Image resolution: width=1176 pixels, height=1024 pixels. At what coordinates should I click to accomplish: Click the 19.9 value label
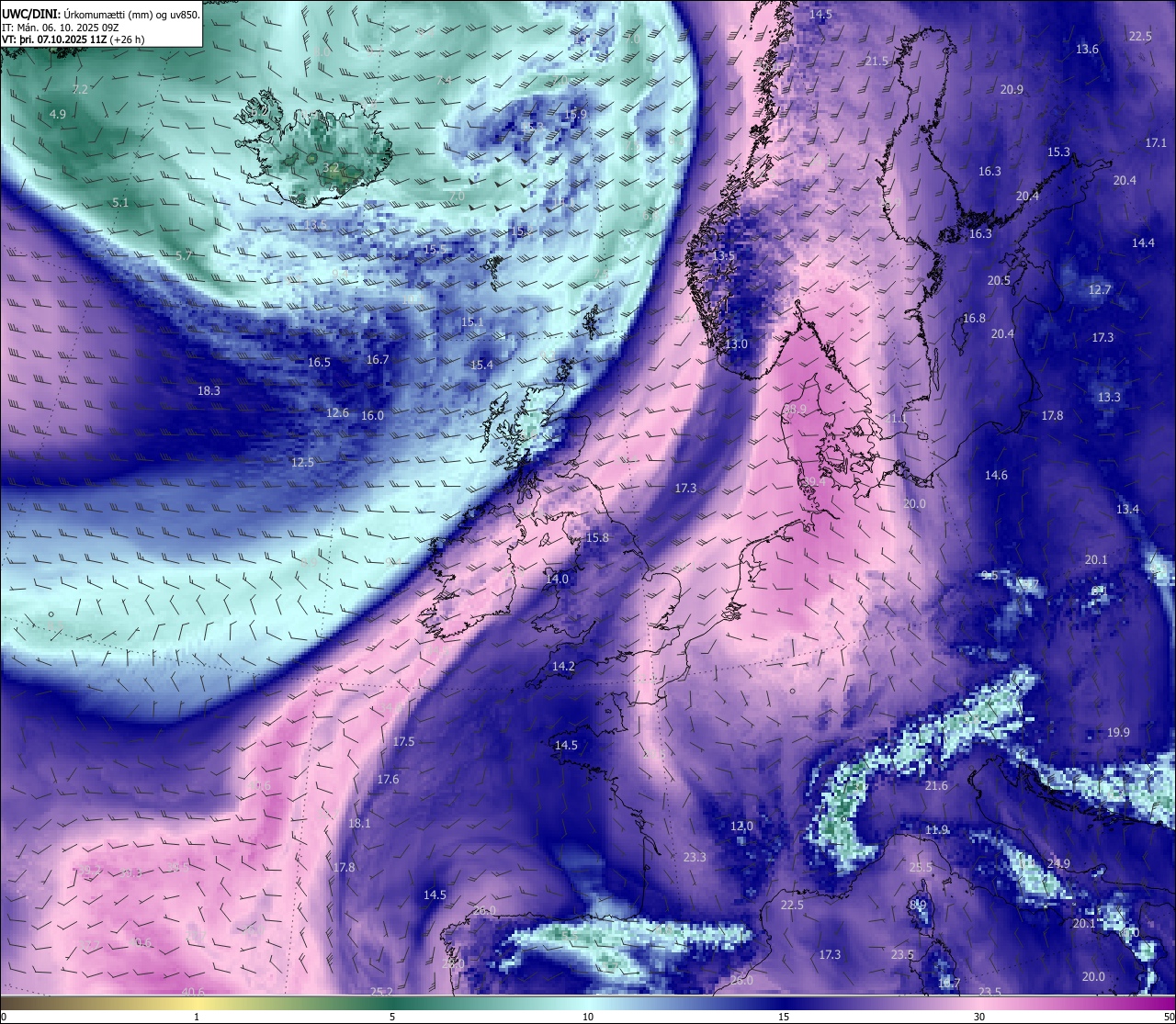(1118, 732)
